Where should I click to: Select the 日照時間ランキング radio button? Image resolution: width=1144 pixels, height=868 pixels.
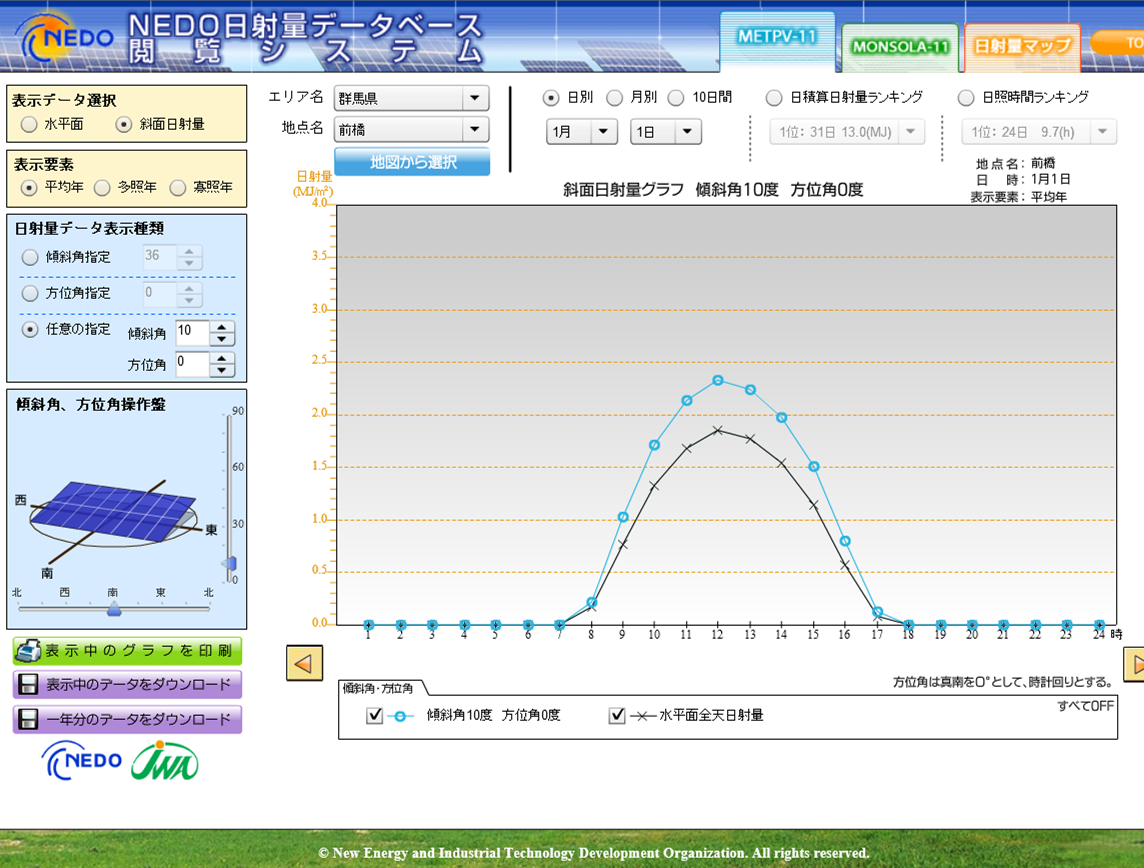[966, 98]
